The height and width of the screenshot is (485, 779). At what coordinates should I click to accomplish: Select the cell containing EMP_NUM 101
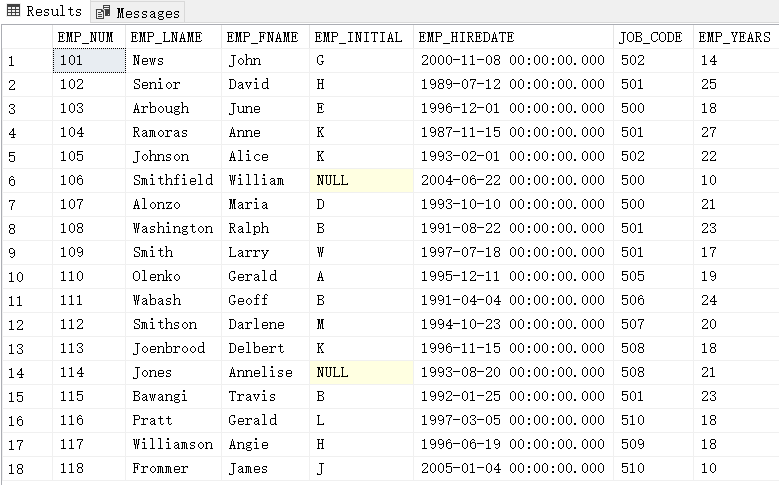tap(88, 61)
